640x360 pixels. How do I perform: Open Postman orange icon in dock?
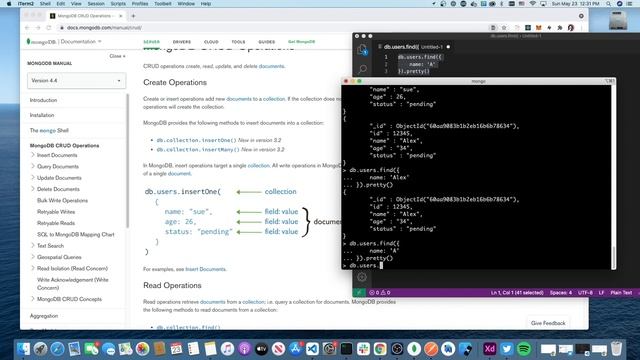(x=431, y=349)
